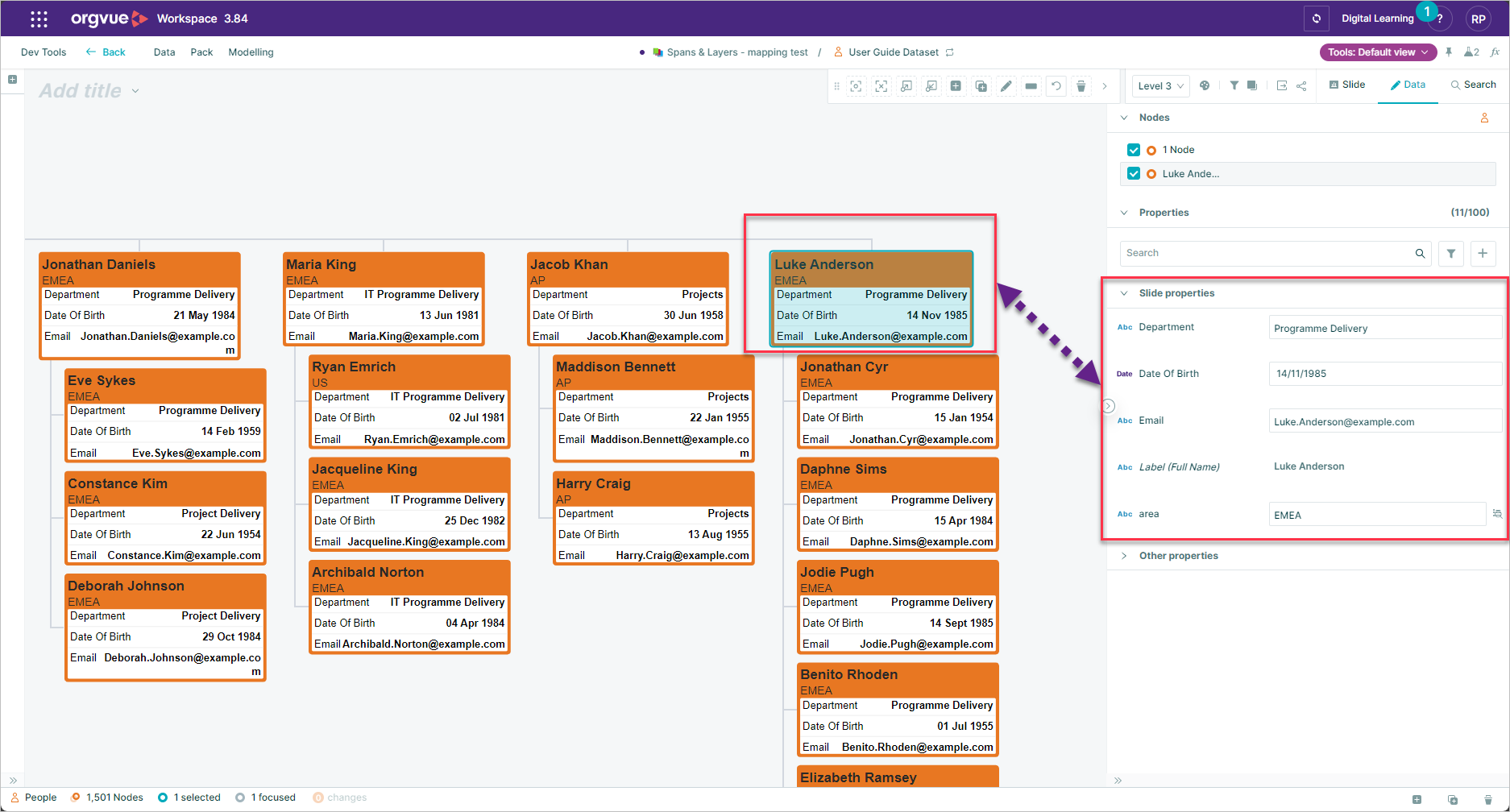Collapse the side panel with circular arrow handle

coord(1109,406)
